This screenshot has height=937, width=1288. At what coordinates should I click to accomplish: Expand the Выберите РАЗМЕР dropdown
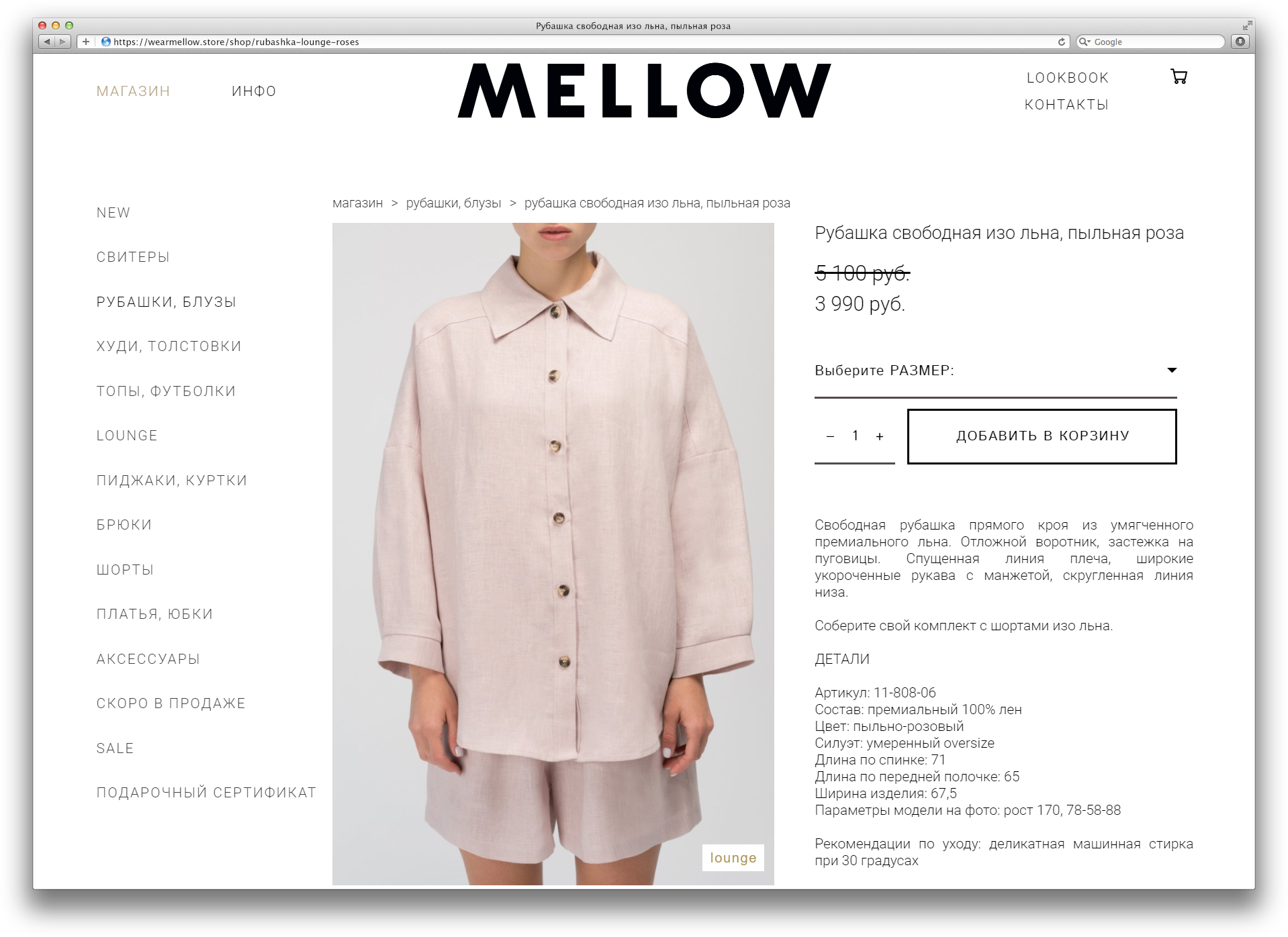995,371
